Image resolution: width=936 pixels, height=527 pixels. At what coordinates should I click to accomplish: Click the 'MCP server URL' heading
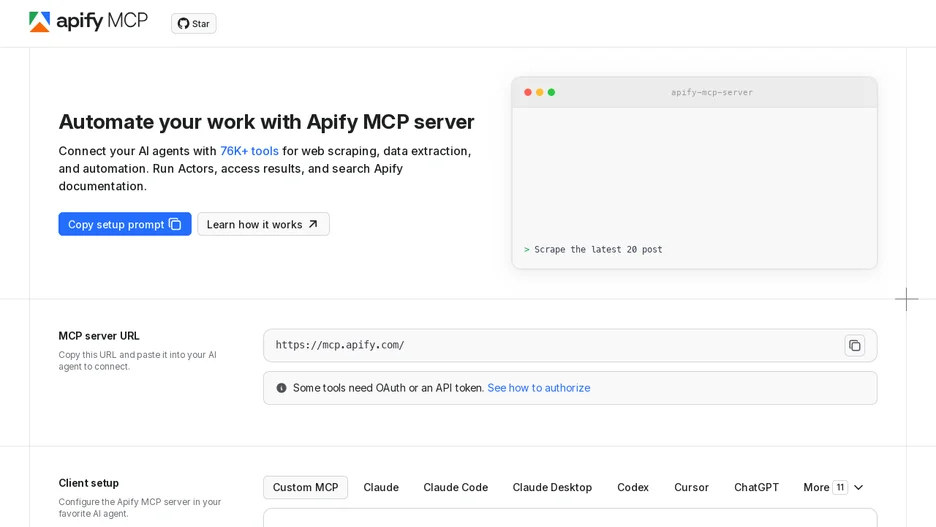pyautogui.click(x=99, y=336)
